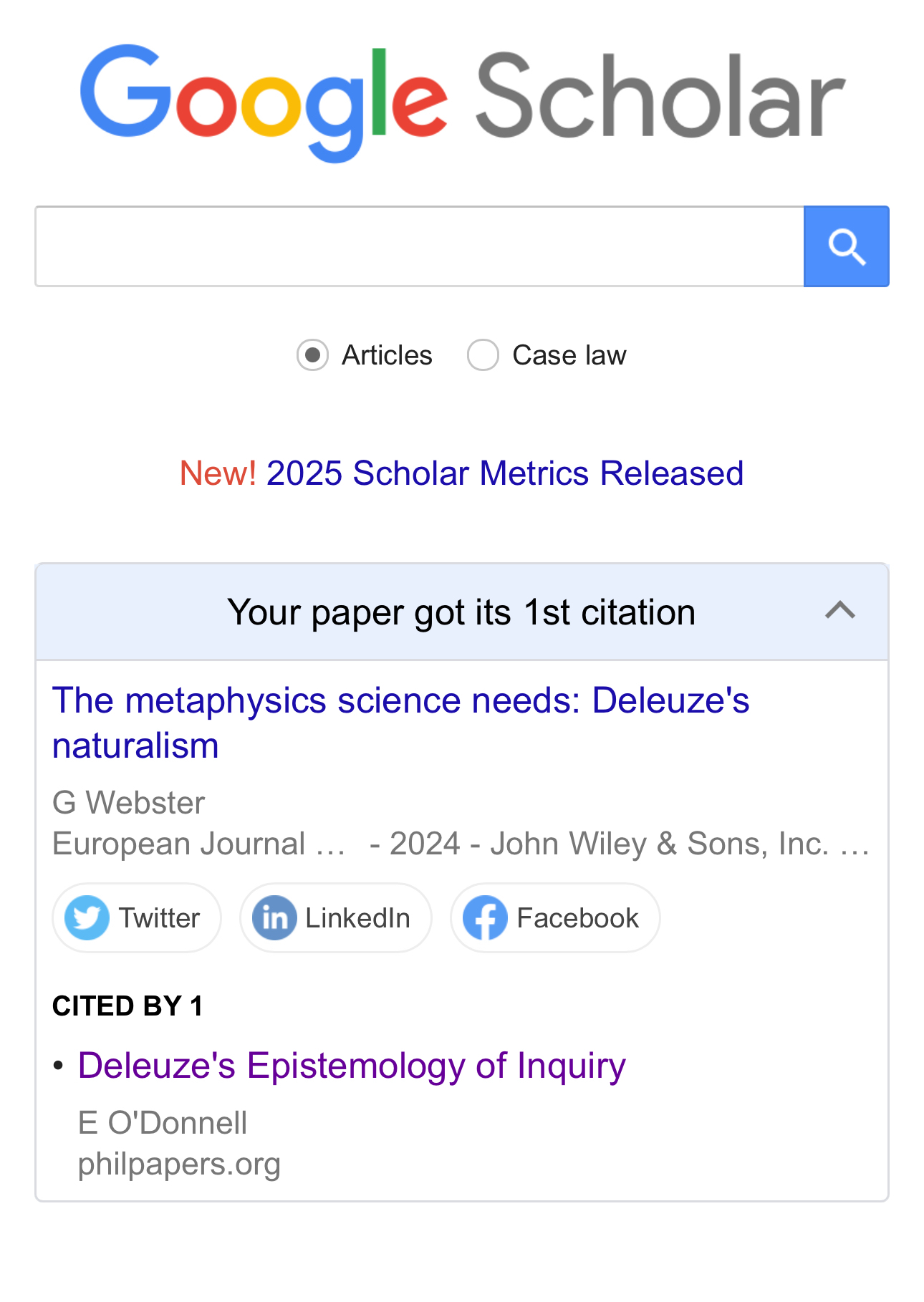The image size is (924, 1302).
Task: Select the Articles radio button
Action: pos(313,355)
